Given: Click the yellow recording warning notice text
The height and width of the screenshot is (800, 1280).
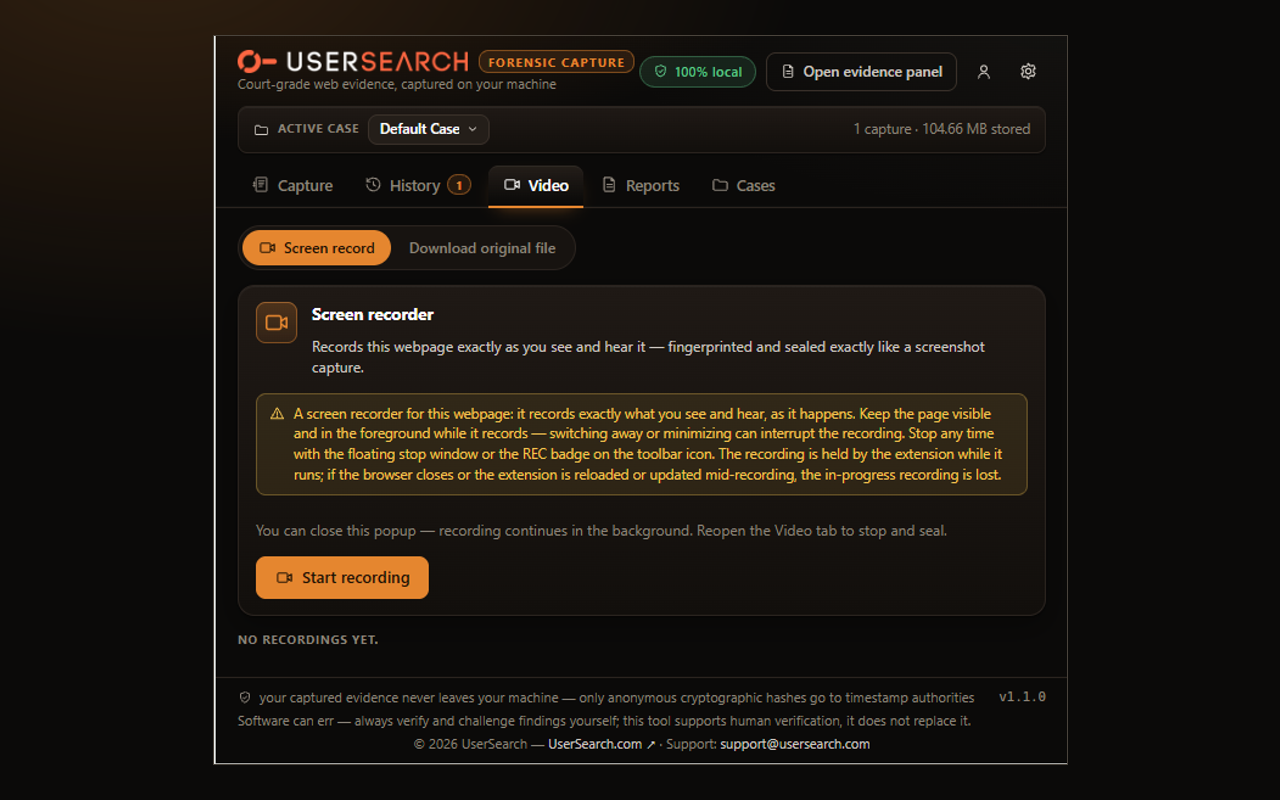Looking at the screenshot, I should click(648, 444).
